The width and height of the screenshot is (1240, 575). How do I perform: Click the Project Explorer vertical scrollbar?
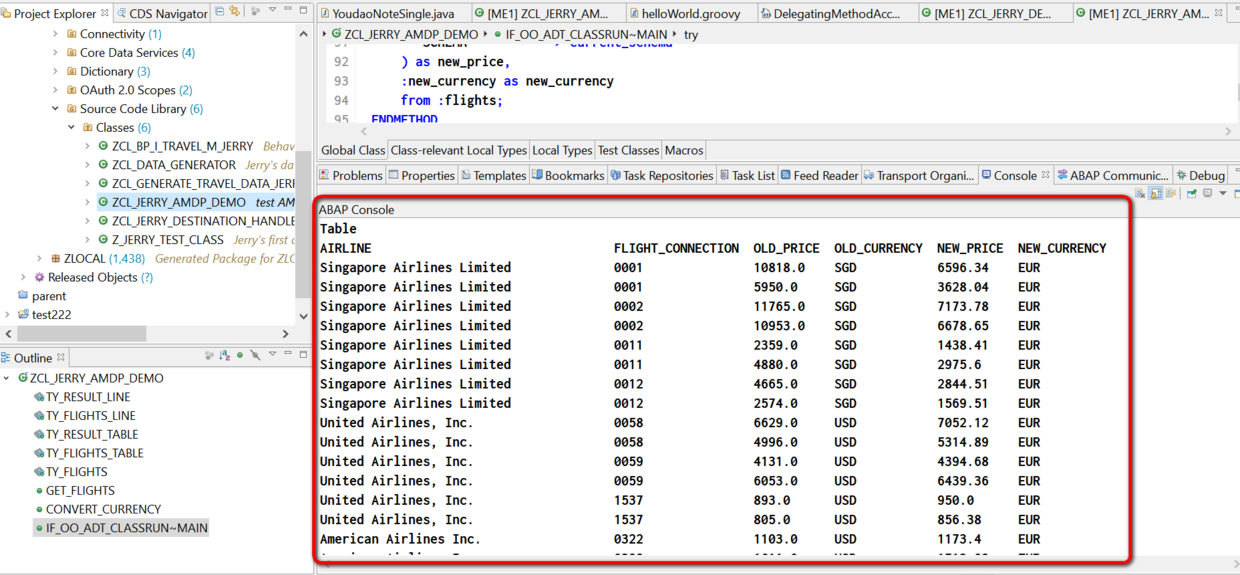(x=303, y=180)
